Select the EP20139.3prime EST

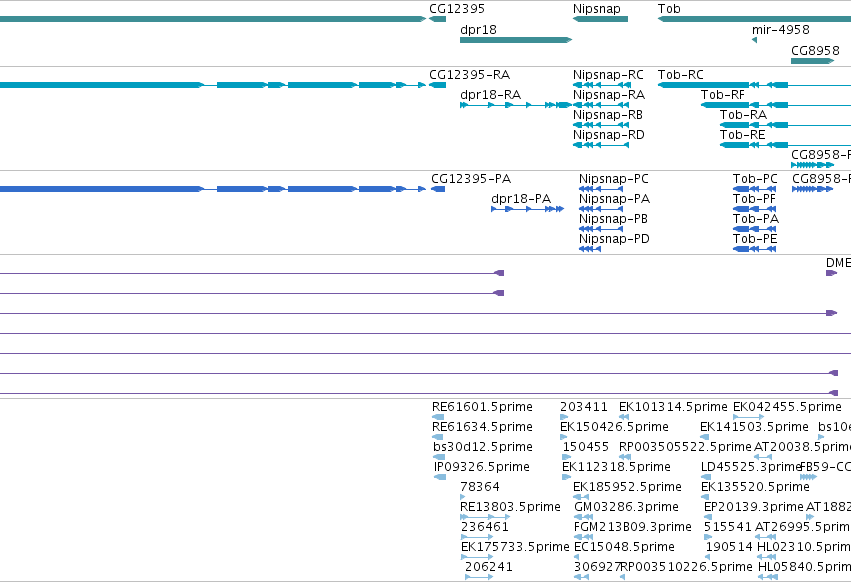click(708, 517)
